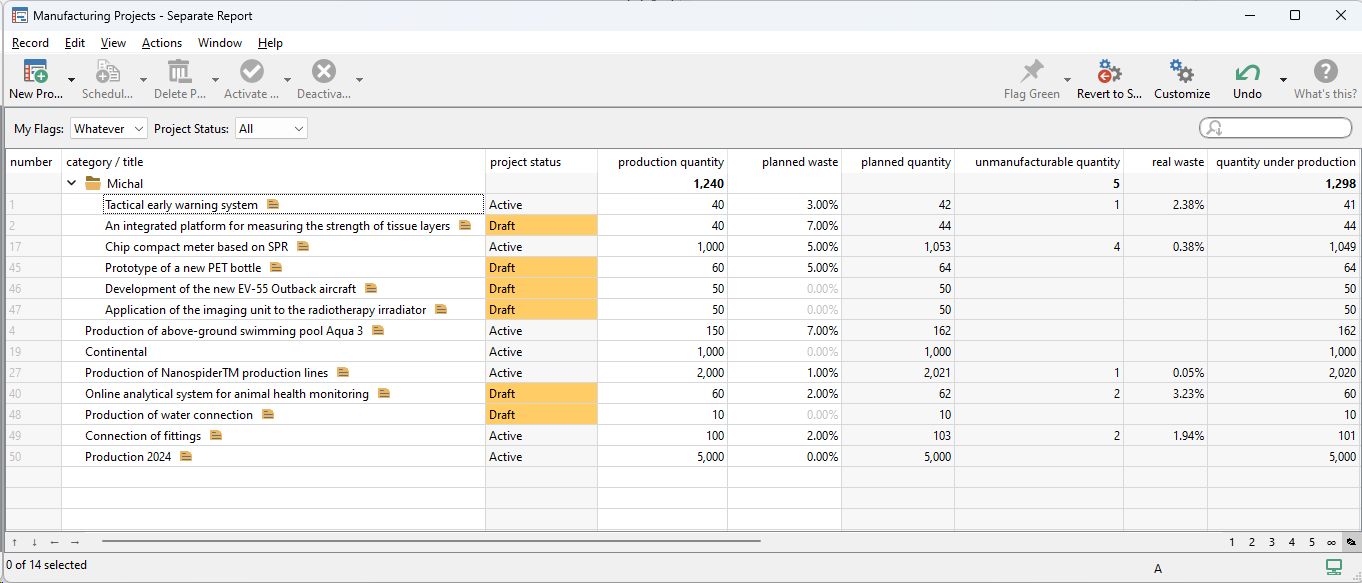Click the Revert to Standard gears icon

pos(1108,72)
